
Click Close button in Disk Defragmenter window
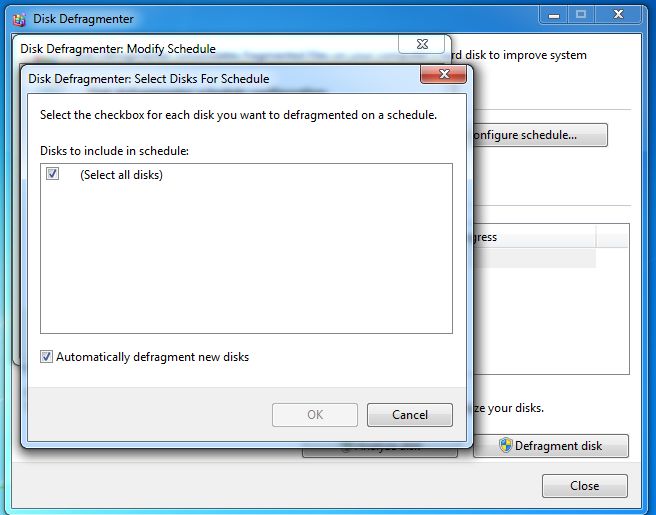(x=584, y=486)
